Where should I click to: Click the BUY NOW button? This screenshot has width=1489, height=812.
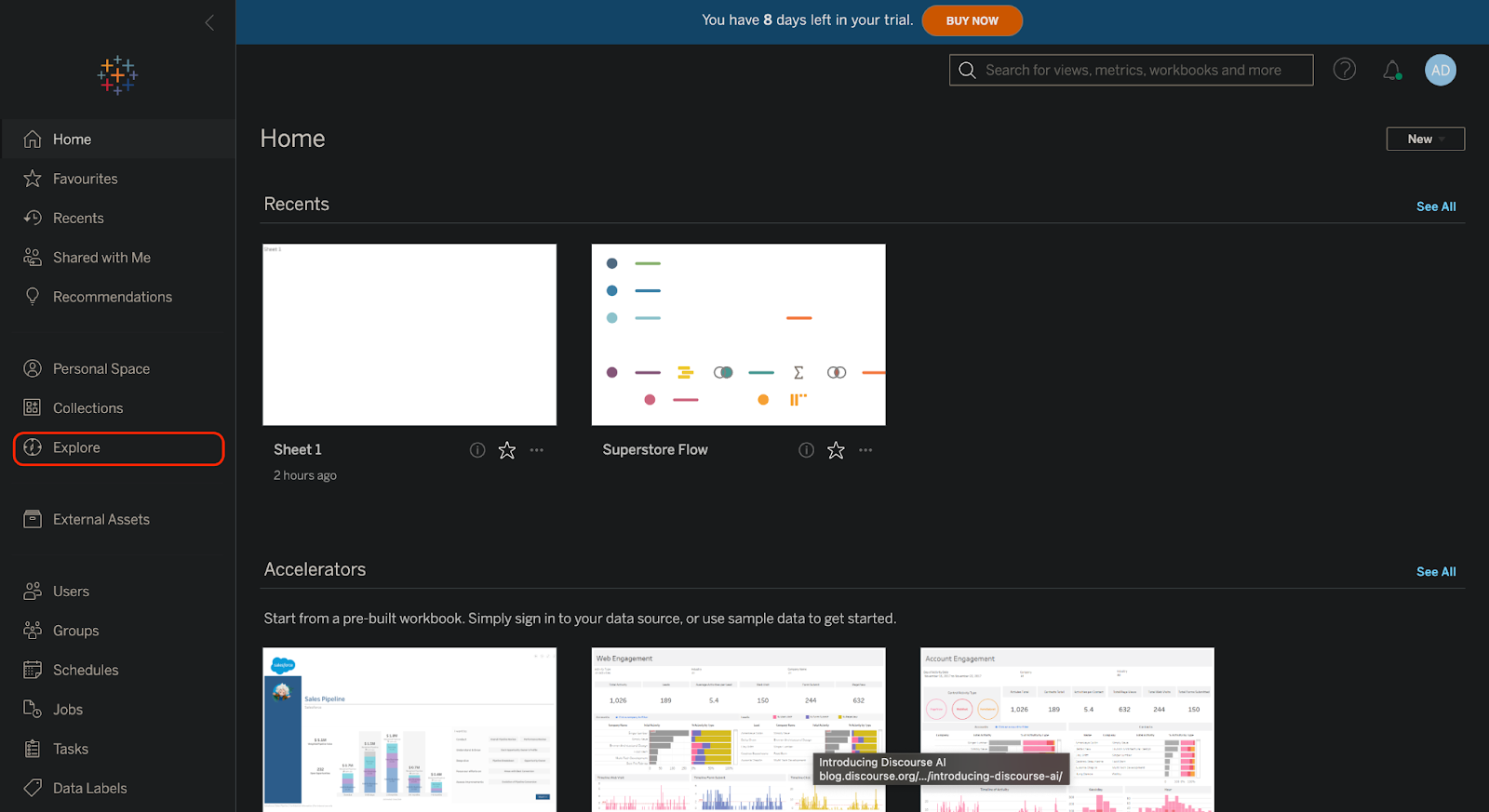[972, 20]
